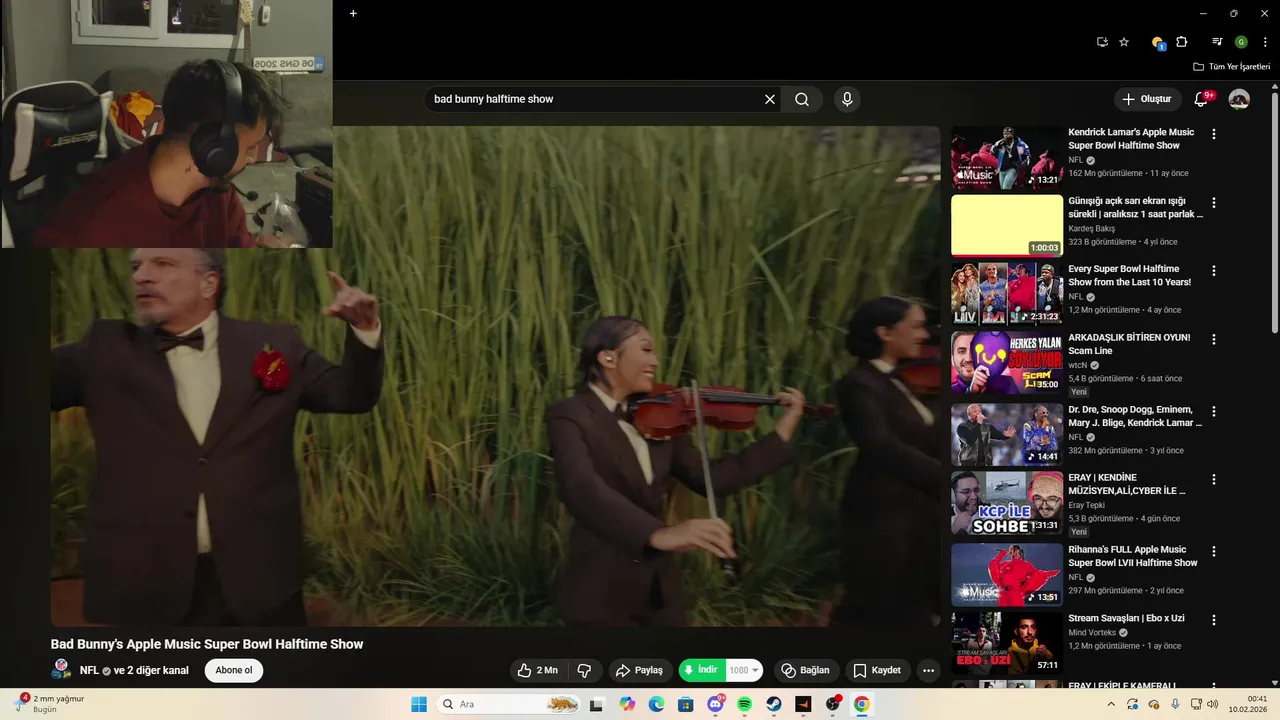Like the video with the thumbs up button
The image size is (1280, 720).
538,670
